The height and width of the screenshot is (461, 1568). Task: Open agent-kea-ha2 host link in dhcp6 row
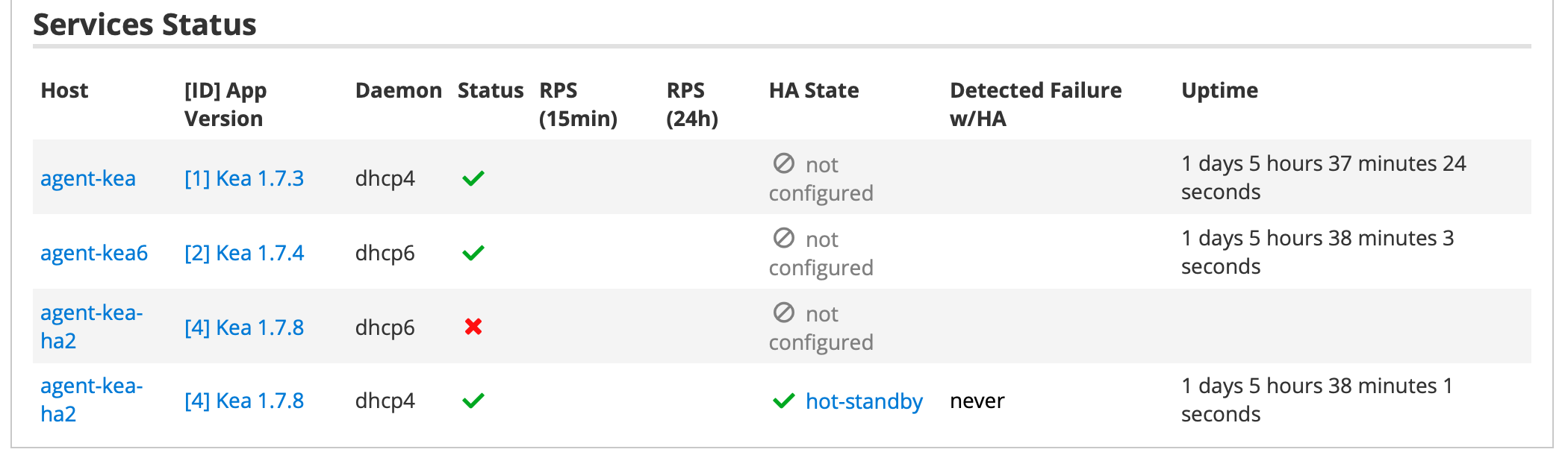click(91, 327)
